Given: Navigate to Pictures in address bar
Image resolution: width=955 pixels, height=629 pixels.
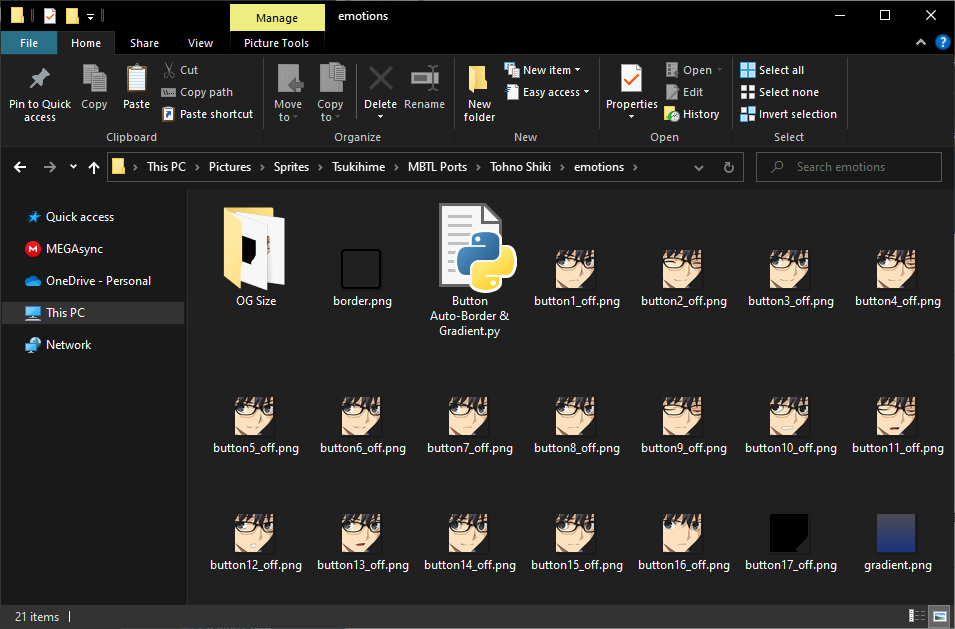Looking at the screenshot, I should pos(230,167).
